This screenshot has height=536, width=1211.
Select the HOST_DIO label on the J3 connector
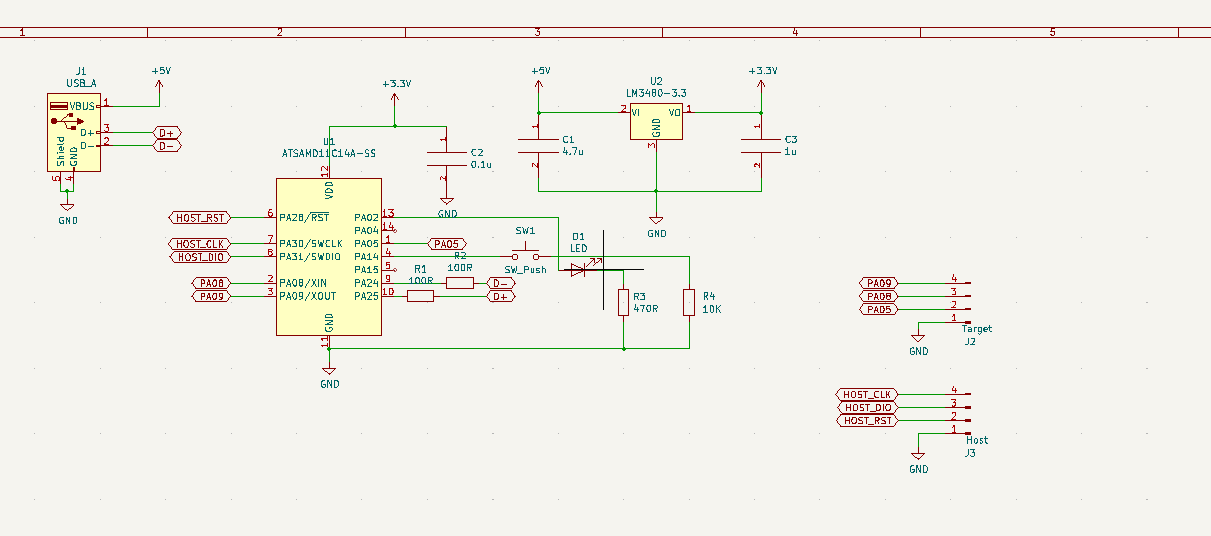[x=867, y=407]
